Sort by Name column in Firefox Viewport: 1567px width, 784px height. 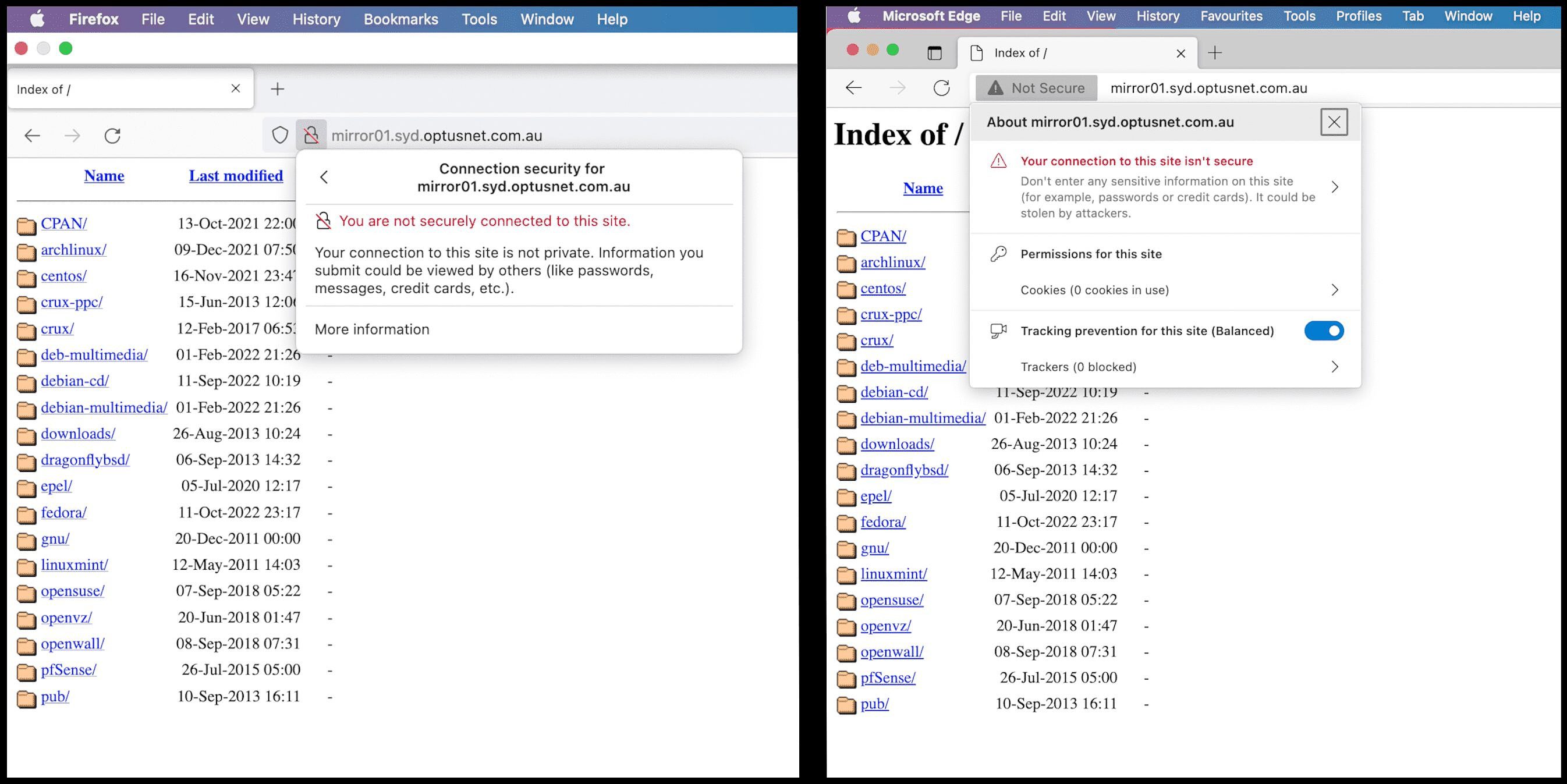pos(104,176)
